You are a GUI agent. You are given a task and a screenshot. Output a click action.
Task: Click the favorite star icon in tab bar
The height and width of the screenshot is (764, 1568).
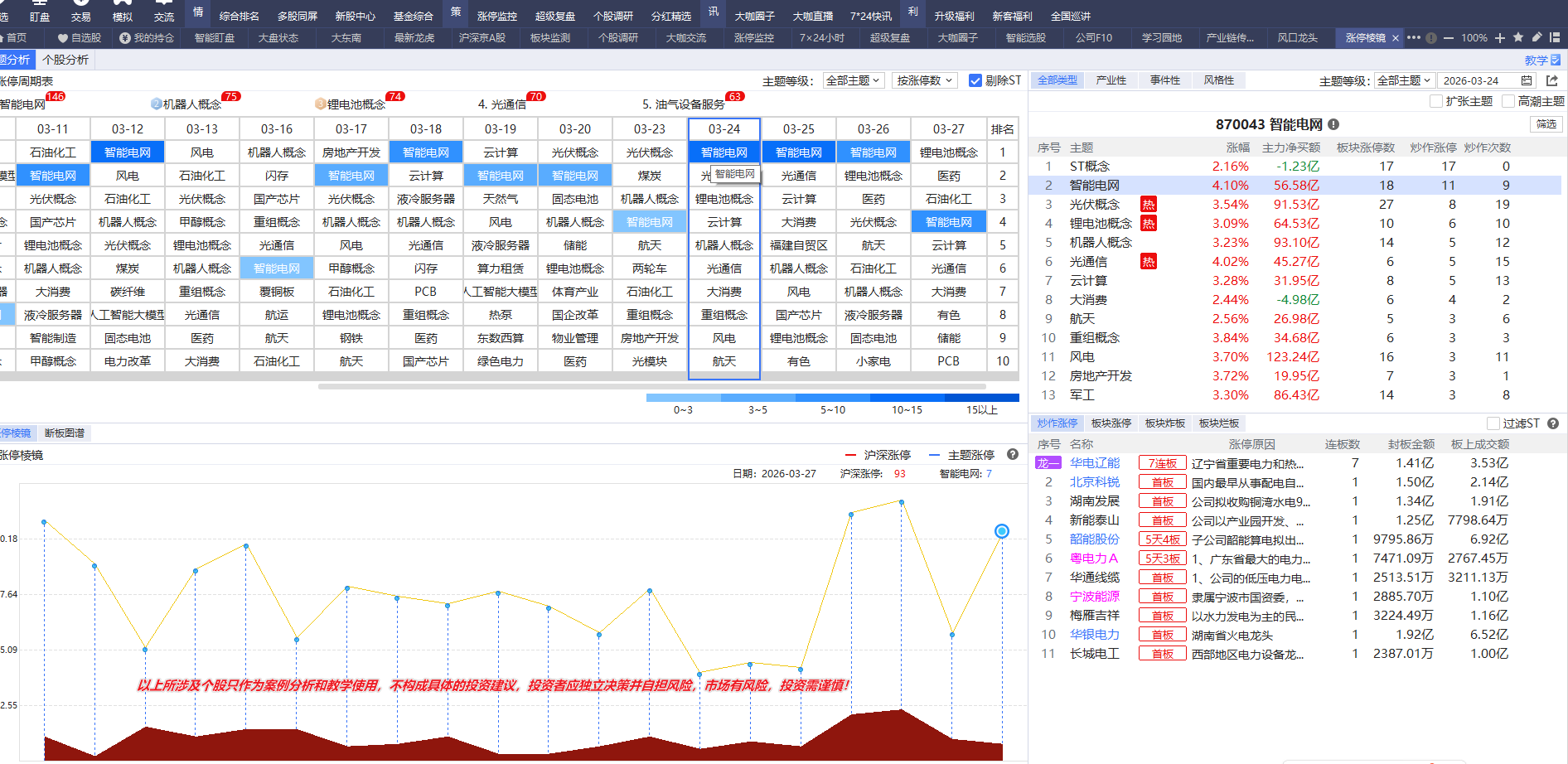[1518, 37]
